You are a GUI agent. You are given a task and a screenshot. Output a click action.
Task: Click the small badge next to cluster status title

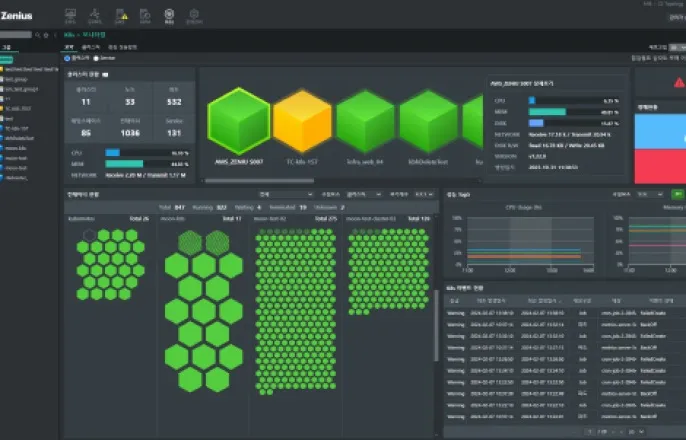pos(105,75)
